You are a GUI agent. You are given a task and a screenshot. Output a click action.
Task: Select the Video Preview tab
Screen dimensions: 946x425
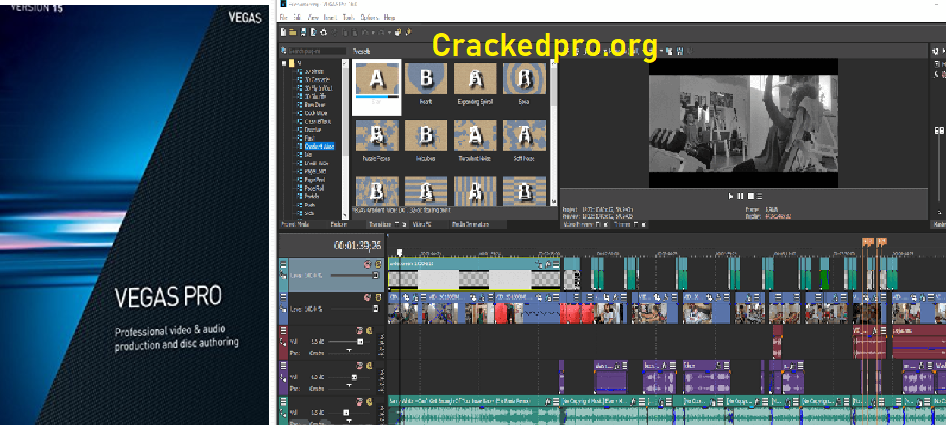click(577, 225)
